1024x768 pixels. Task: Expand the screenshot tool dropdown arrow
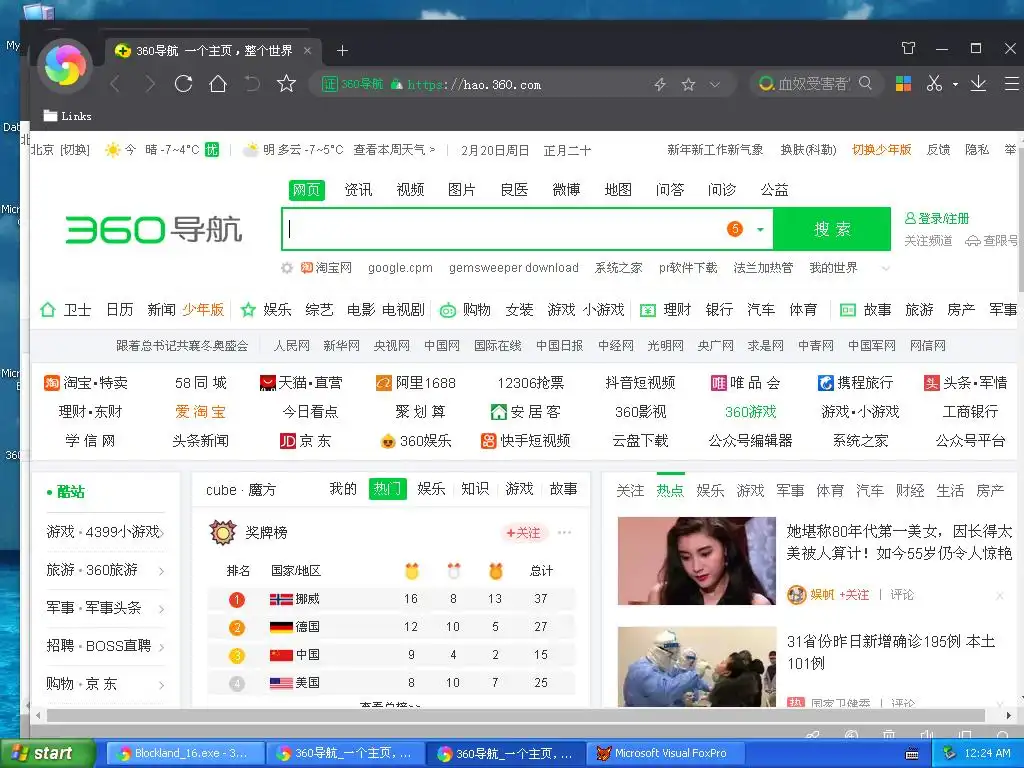coord(955,84)
